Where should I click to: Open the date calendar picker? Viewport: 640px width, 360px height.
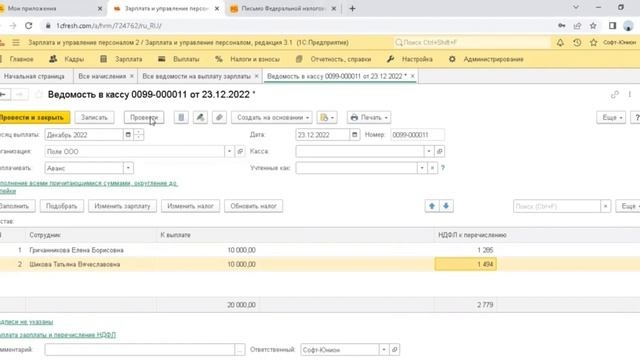[354, 135]
